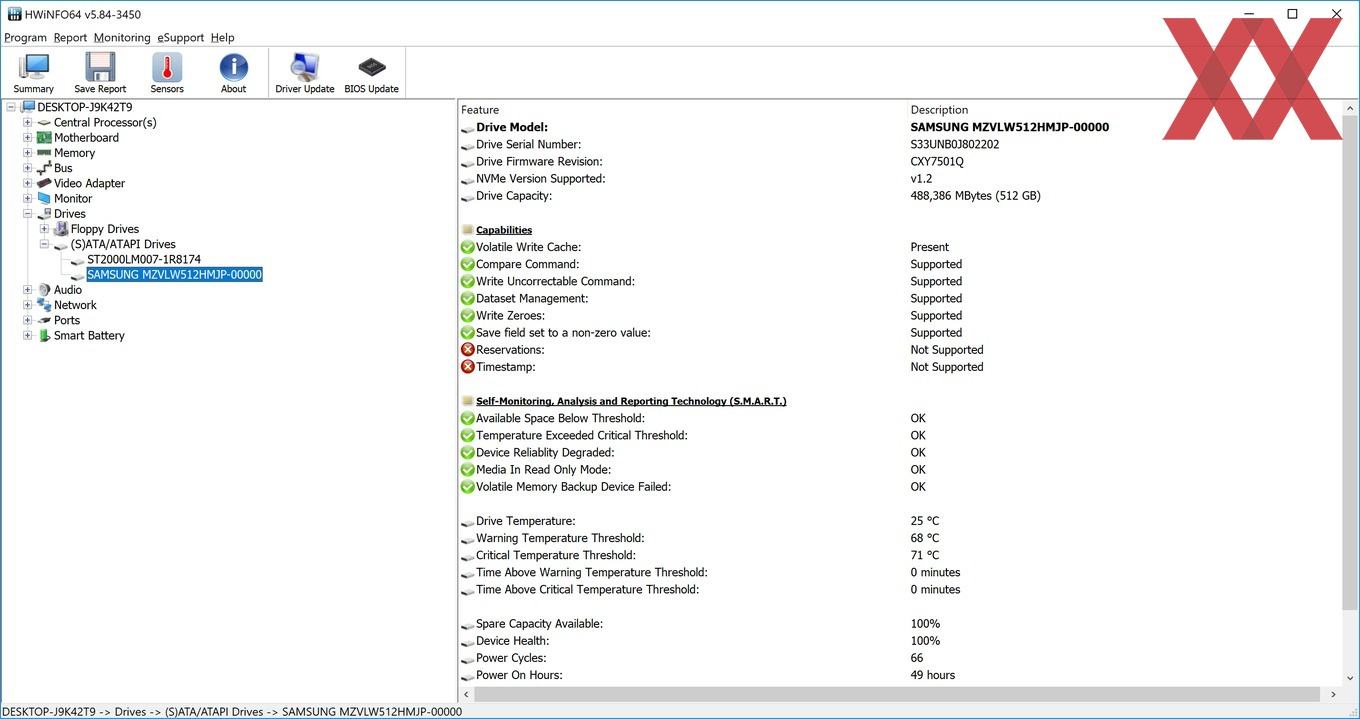Open the Report menu
The width and height of the screenshot is (1360, 719).
[x=70, y=38]
